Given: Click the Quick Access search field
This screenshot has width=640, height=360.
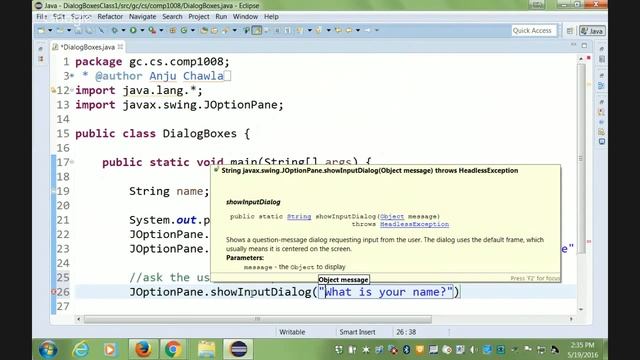Looking at the screenshot, I should click(534, 31).
